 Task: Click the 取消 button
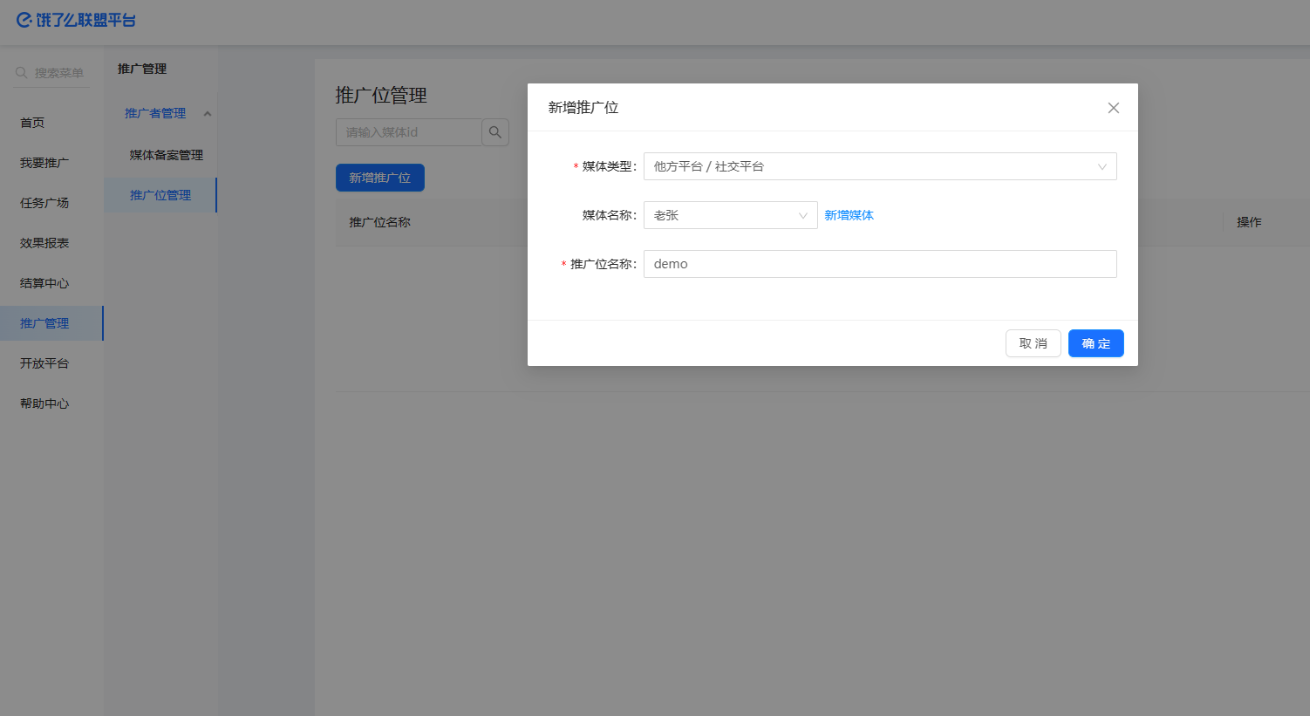point(1033,343)
